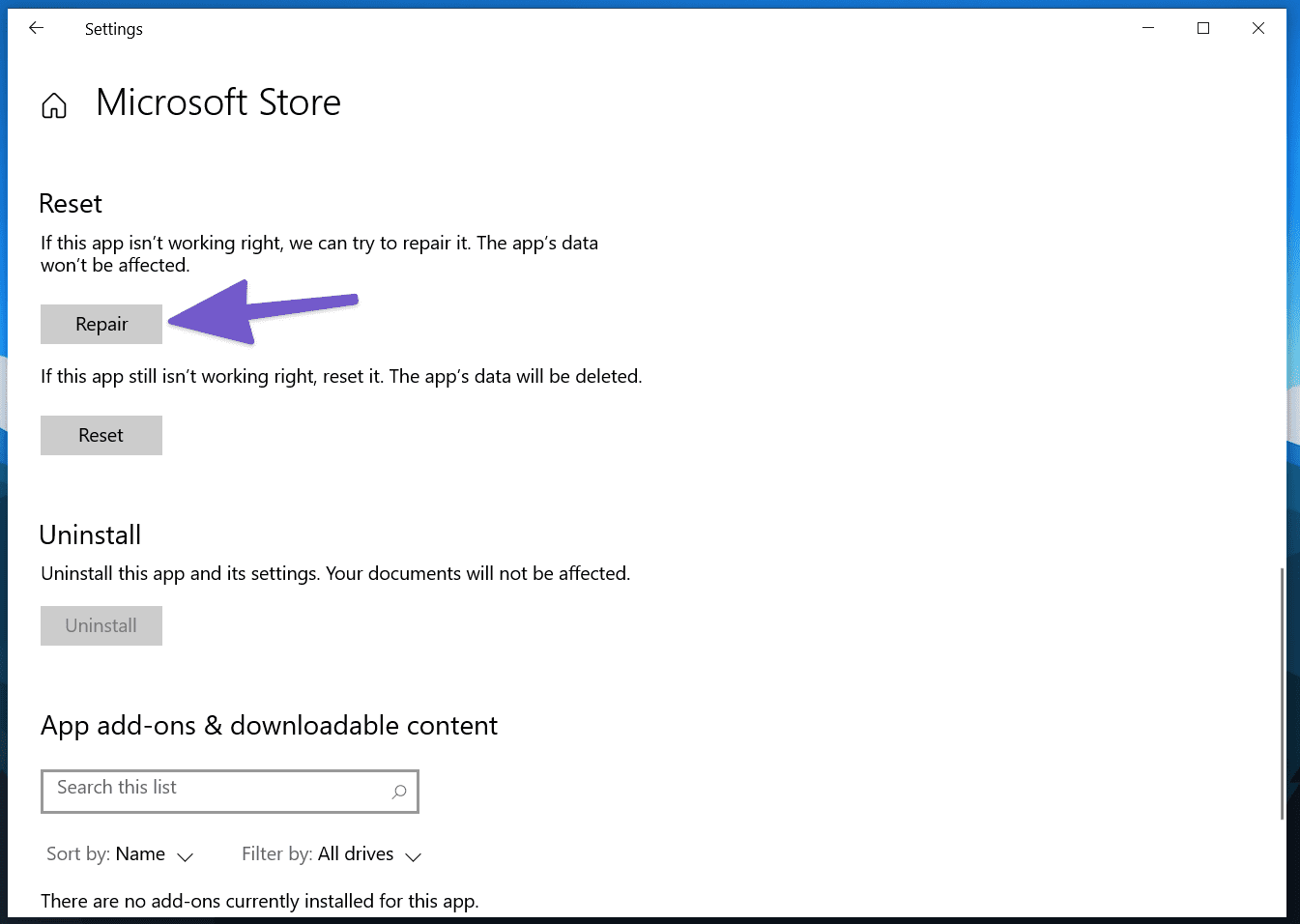
Task: Click the Microsoft Store page title
Action: coord(218,102)
